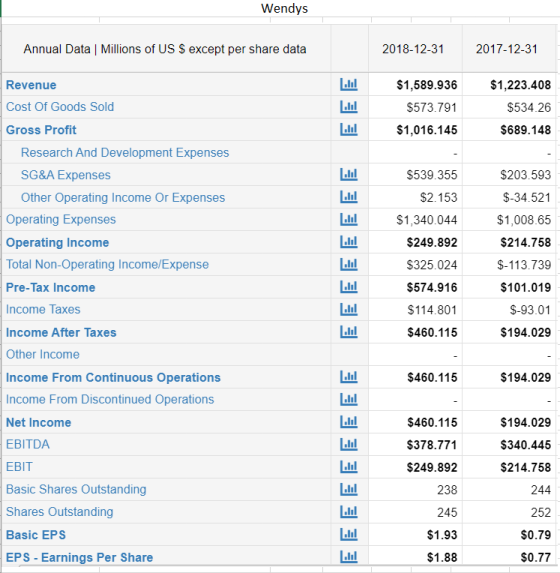Open the Revenue link
Viewport: 560px width, 573px height.
(x=31, y=85)
